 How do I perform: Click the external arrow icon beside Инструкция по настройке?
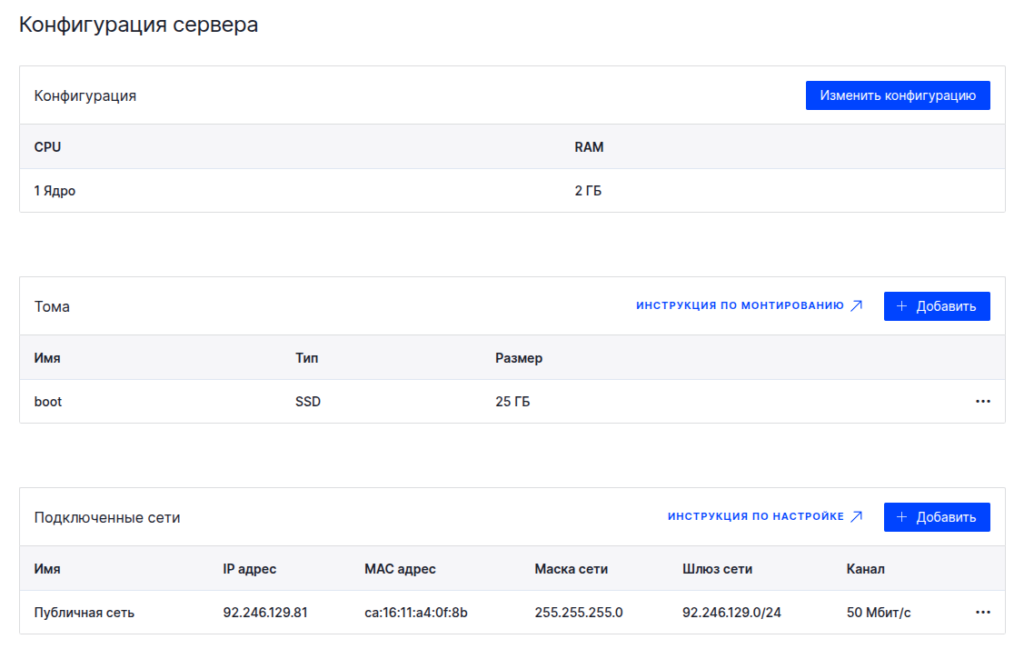856,517
